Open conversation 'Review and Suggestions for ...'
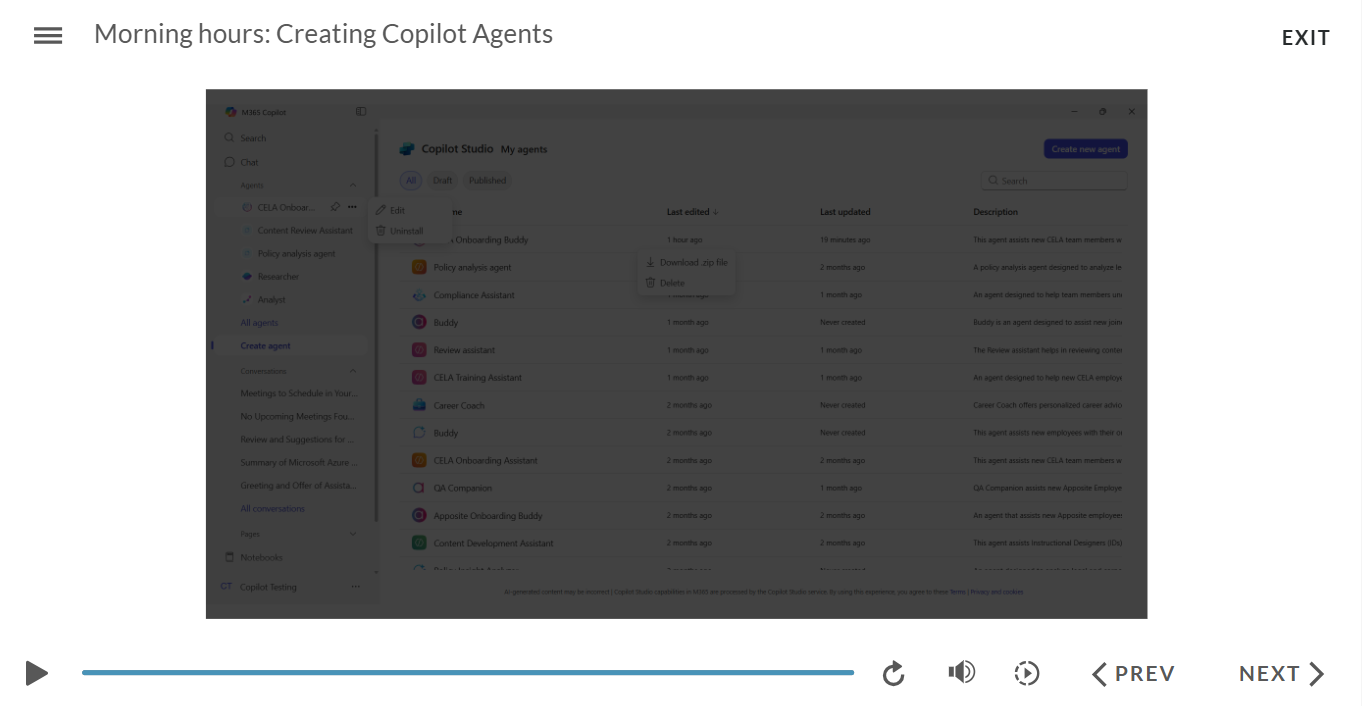Image resolution: width=1362 pixels, height=706 pixels. (x=298, y=440)
